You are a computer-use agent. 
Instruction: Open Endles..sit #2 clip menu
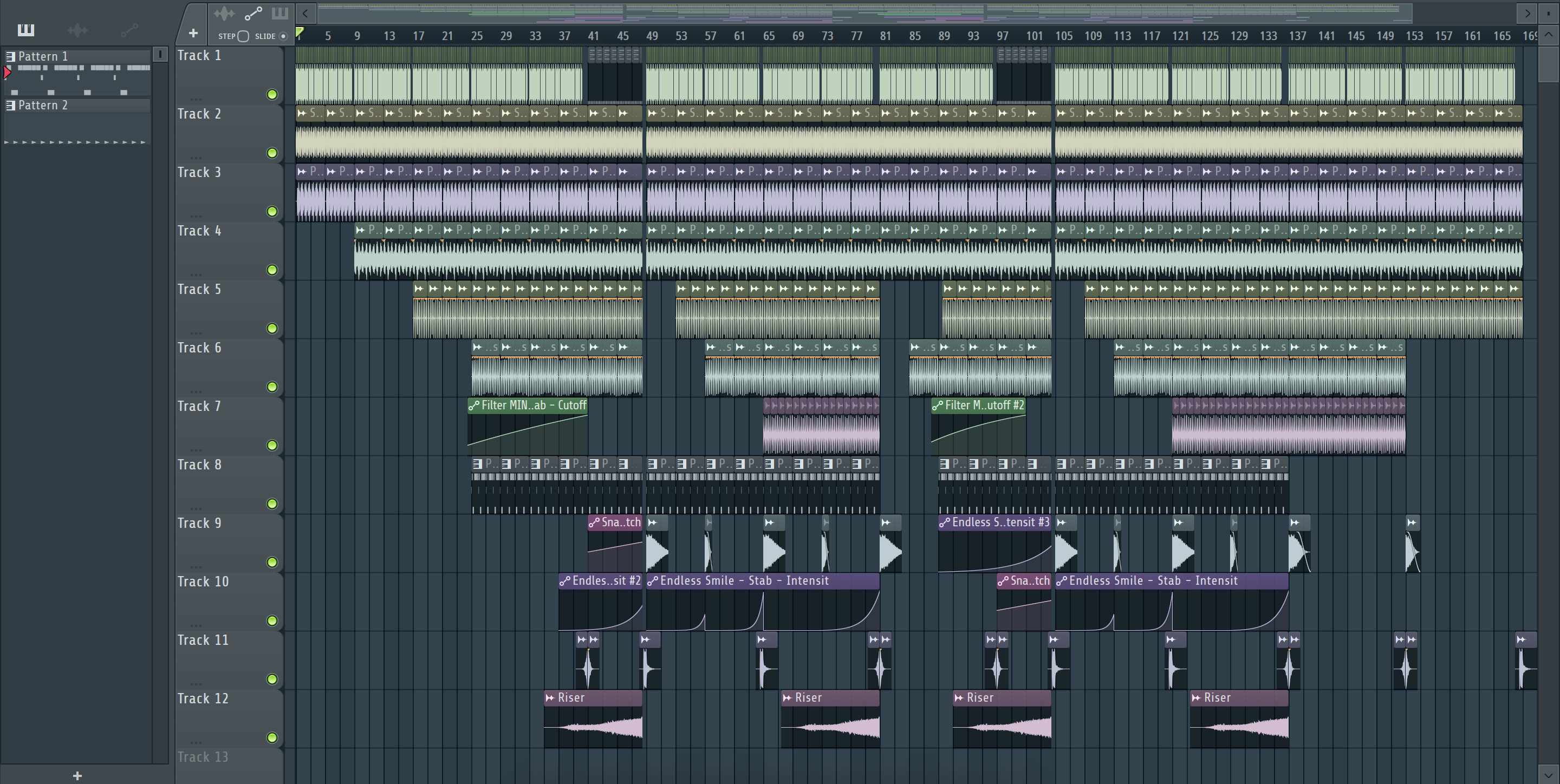565,581
